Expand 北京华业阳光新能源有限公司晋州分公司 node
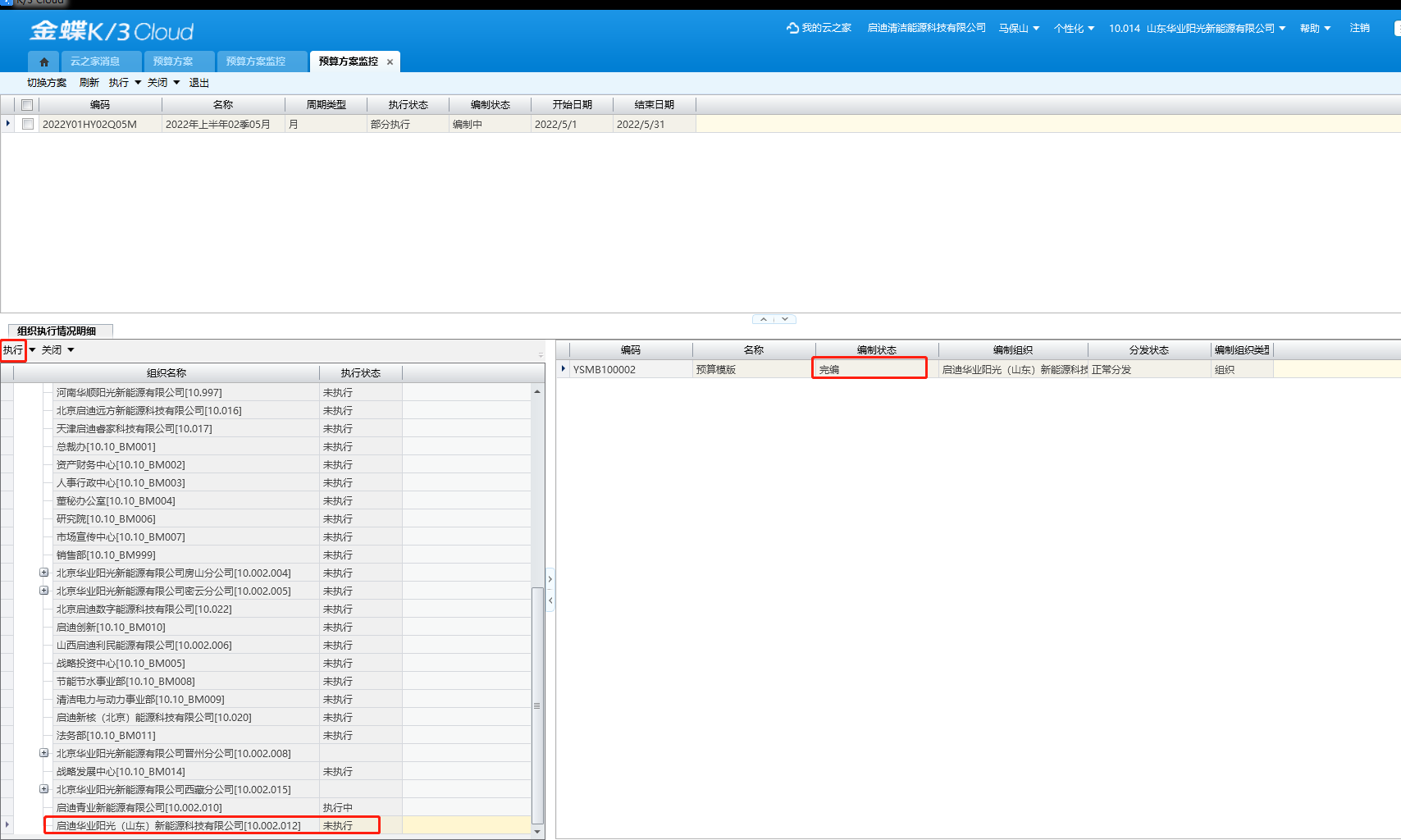Screen dimensions: 1401x840 coord(43,753)
